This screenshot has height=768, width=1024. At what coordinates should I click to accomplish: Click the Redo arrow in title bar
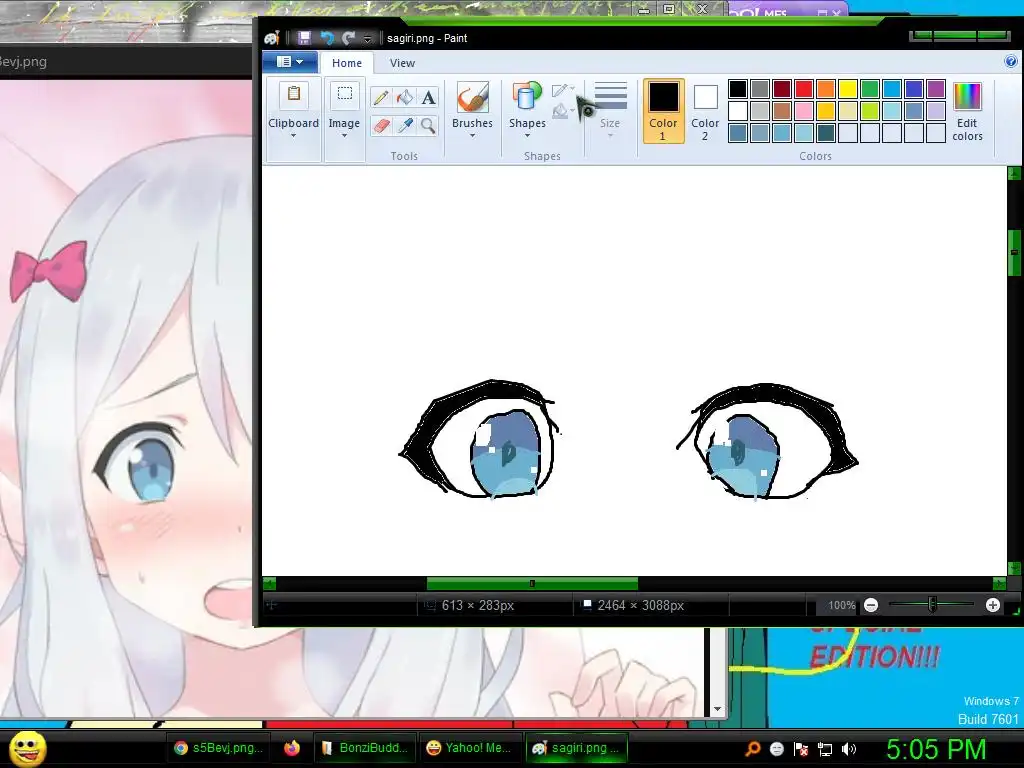pos(349,38)
